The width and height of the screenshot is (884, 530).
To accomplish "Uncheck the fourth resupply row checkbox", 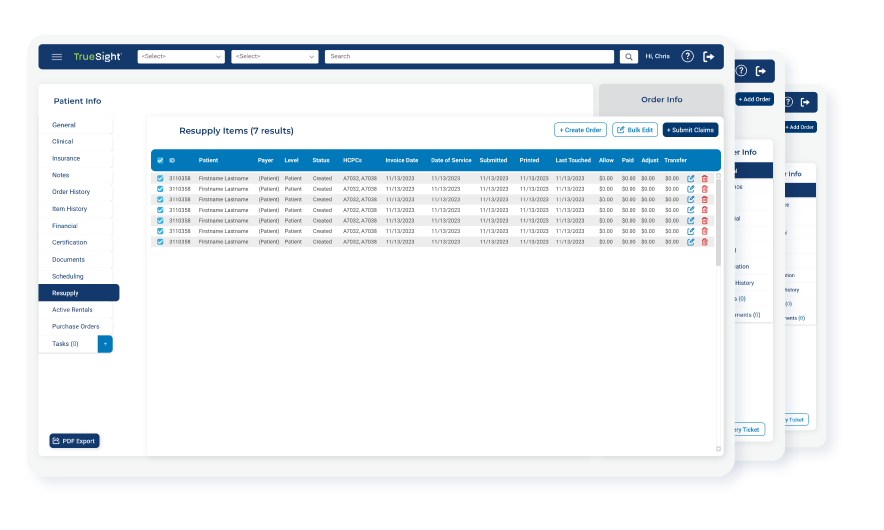I will [x=160, y=210].
